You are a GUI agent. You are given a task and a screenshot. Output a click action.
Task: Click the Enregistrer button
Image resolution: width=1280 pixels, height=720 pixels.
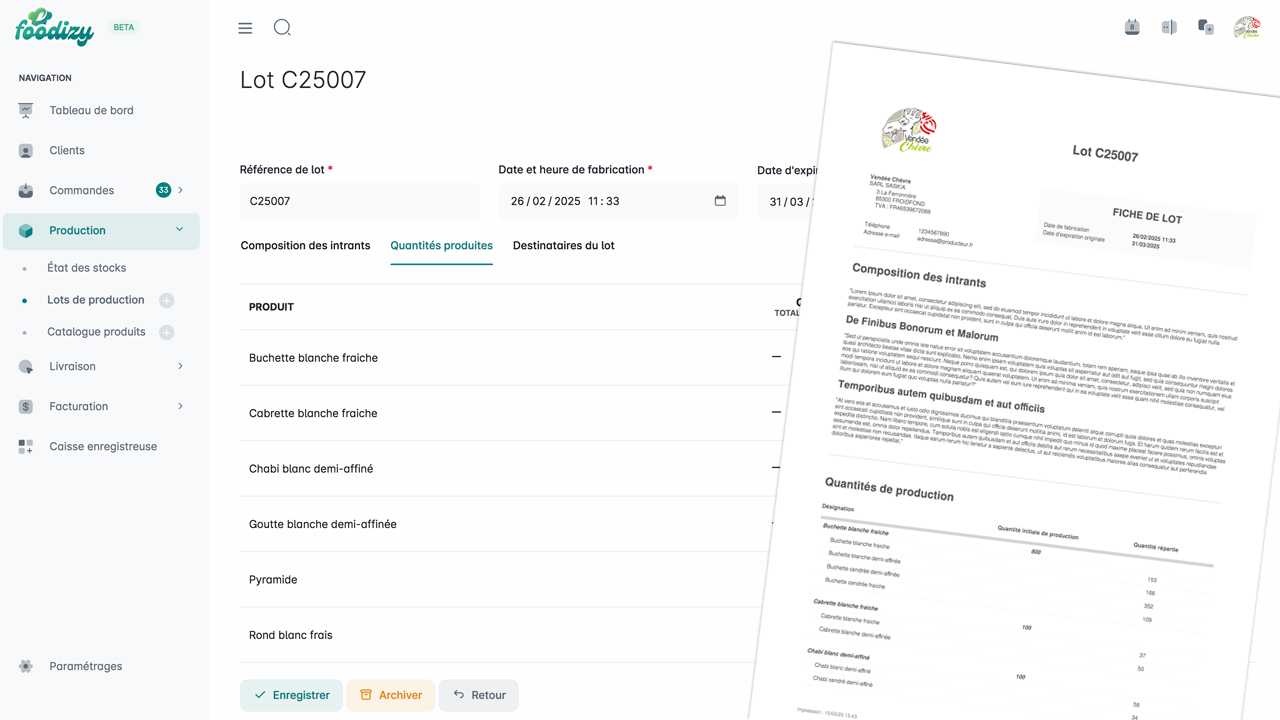[x=291, y=695]
